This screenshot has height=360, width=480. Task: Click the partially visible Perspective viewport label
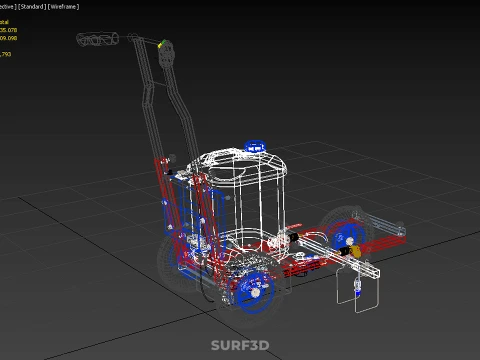[x=8, y=7]
